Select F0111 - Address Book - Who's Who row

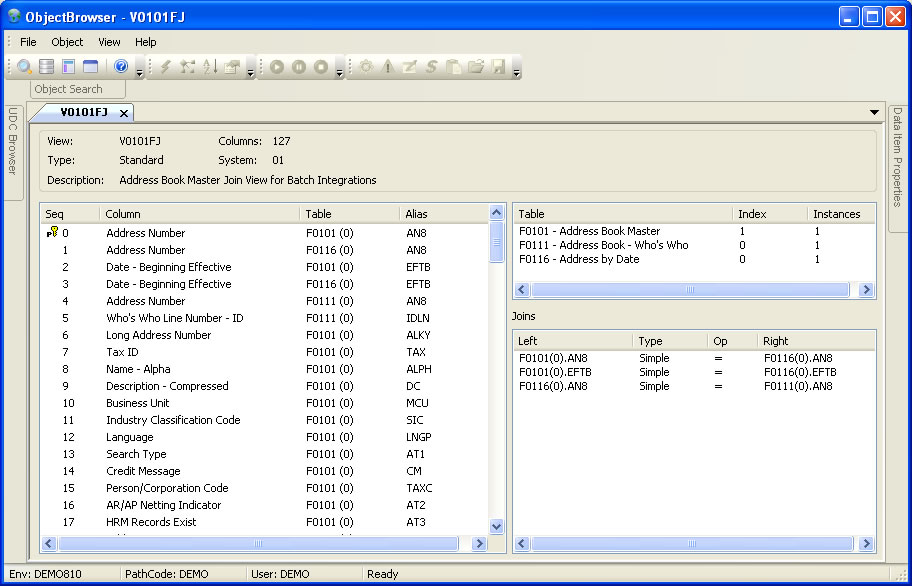point(603,245)
